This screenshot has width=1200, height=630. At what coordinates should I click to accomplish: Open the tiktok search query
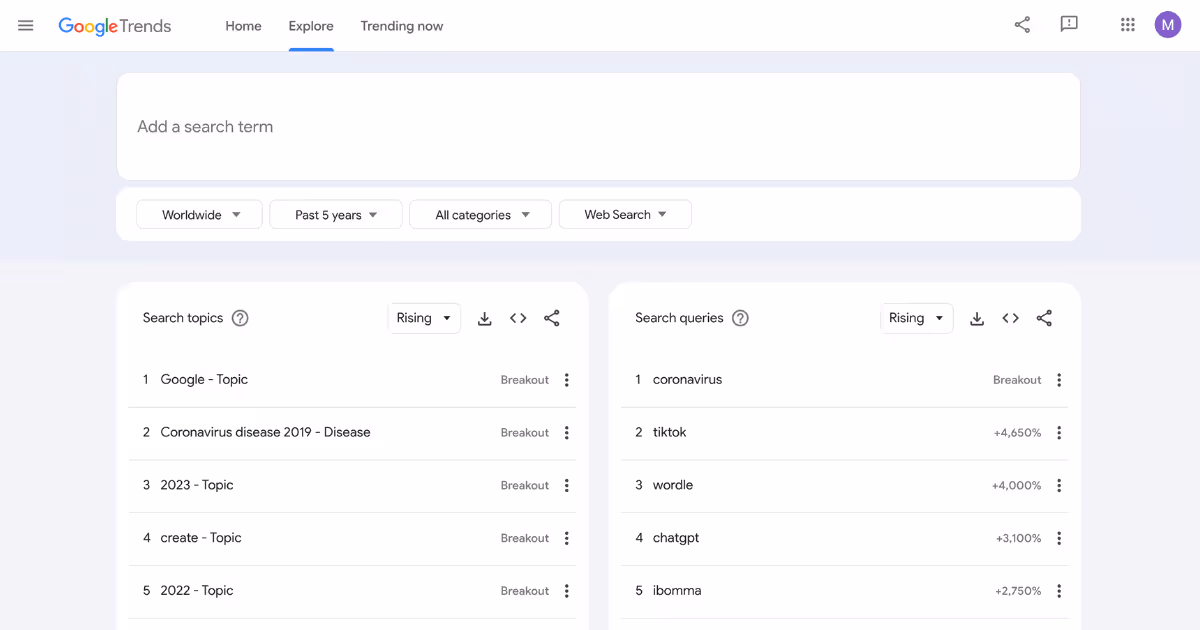(x=670, y=433)
